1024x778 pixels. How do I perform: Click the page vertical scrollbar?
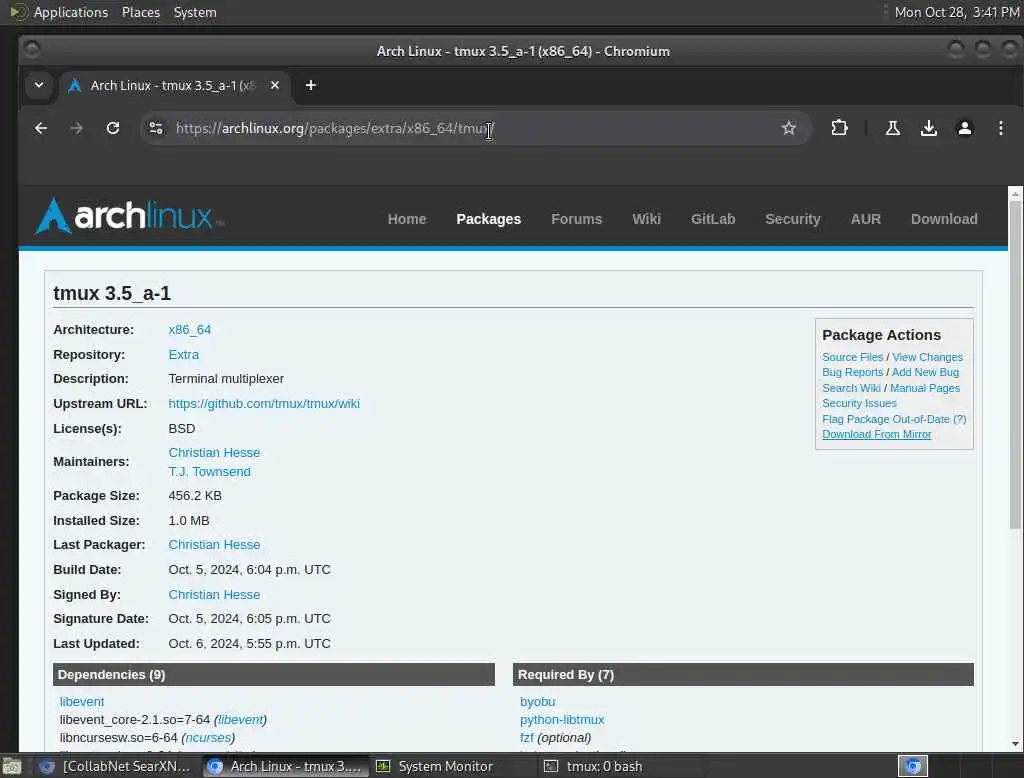point(1015,365)
